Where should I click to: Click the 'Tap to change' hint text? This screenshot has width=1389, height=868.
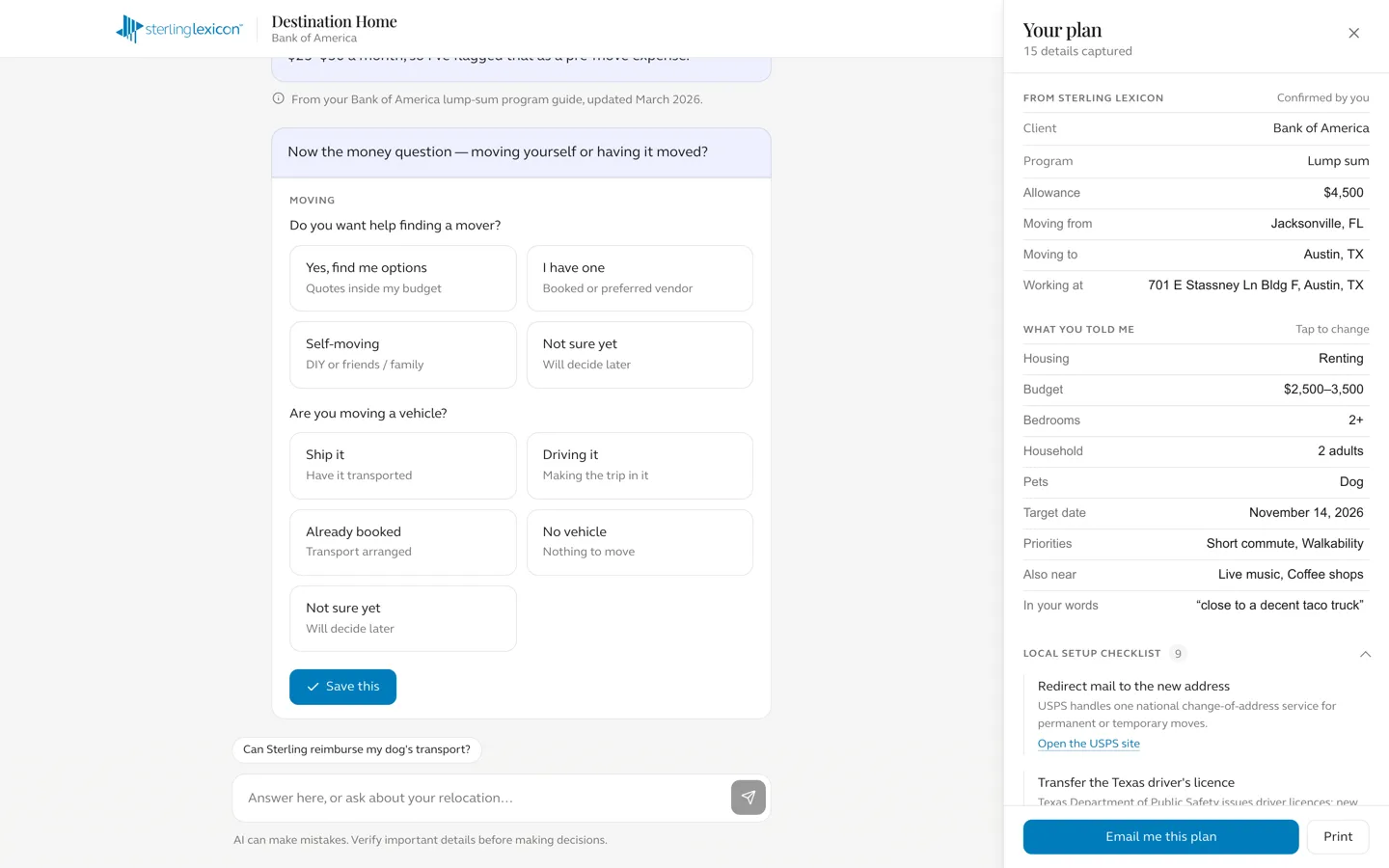pos(1332,330)
